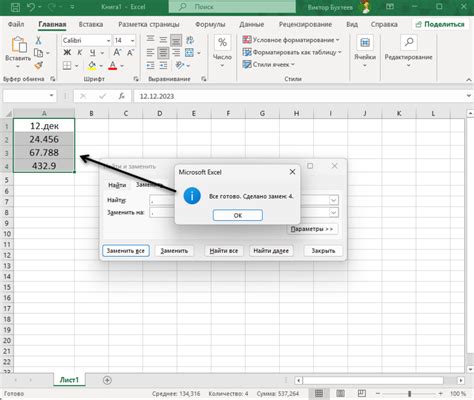The height and width of the screenshot is (400, 474).
Task: Select the Найти tab in Find and Replace
Action: [117, 185]
